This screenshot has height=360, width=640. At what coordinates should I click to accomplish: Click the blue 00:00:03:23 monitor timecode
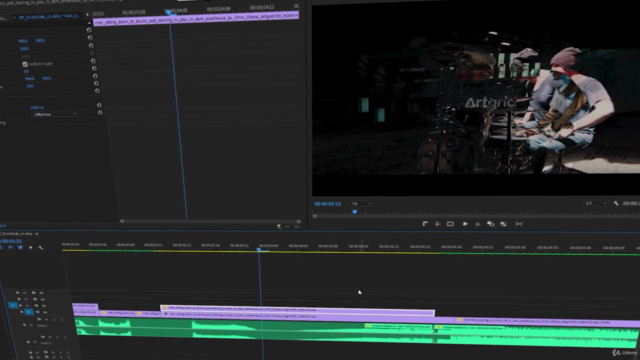pyautogui.click(x=327, y=203)
